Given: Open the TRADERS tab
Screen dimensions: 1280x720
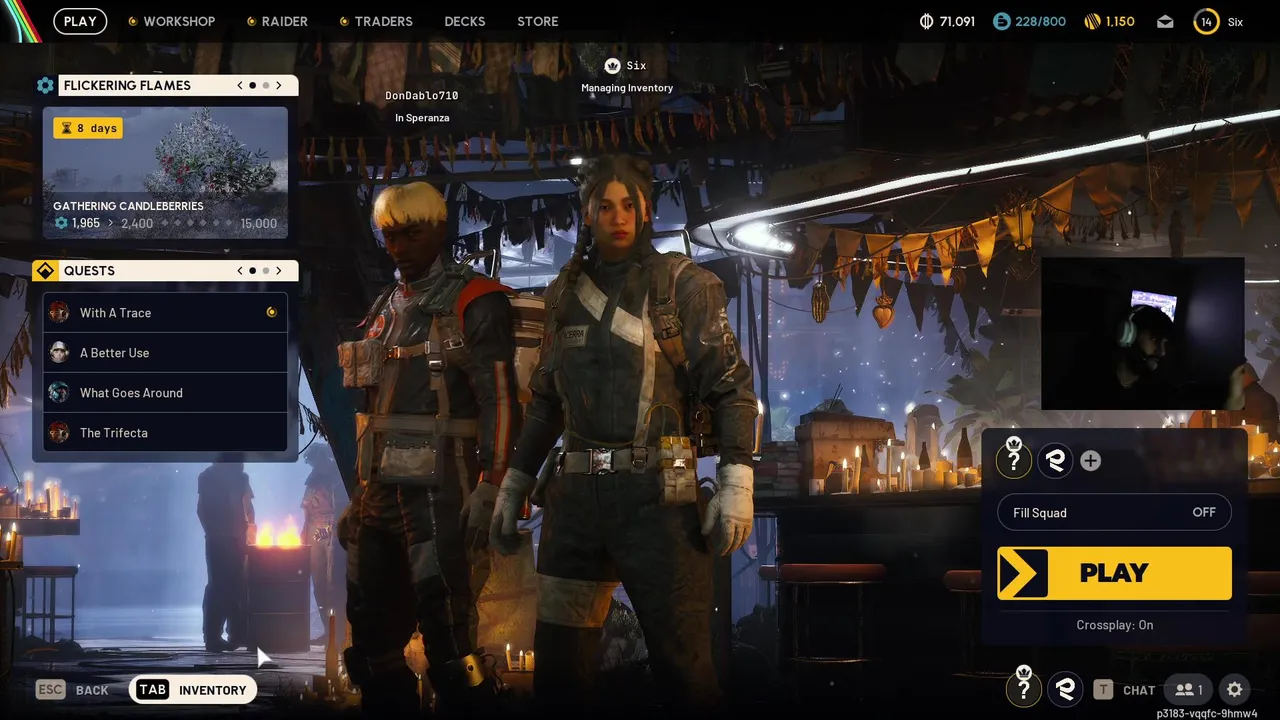Looking at the screenshot, I should (x=376, y=21).
